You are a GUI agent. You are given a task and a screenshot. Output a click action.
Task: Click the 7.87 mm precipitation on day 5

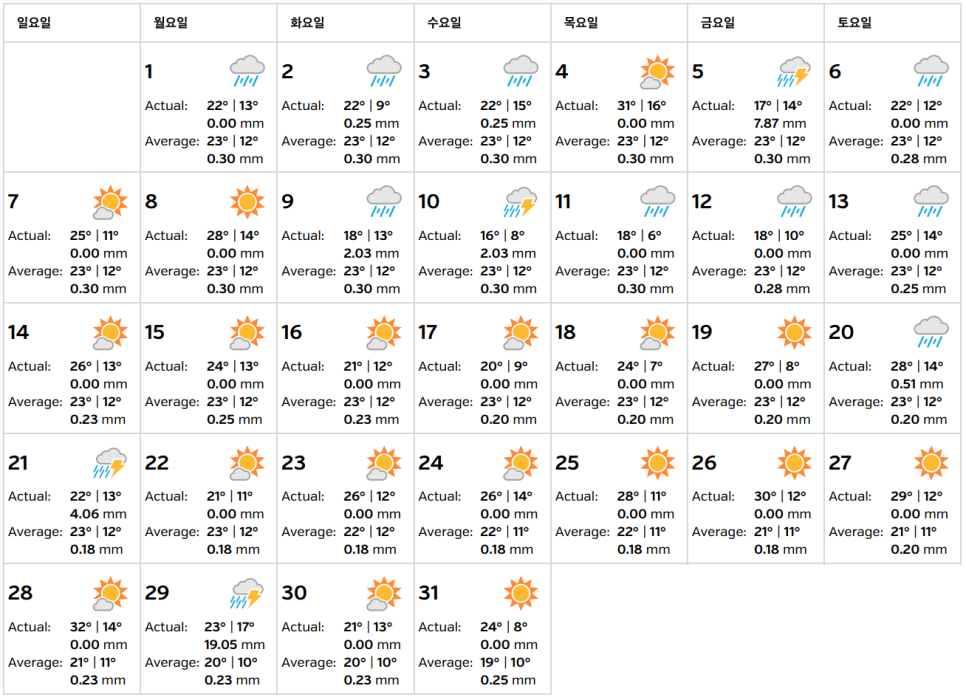pyautogui.click(x=780, y=123)
